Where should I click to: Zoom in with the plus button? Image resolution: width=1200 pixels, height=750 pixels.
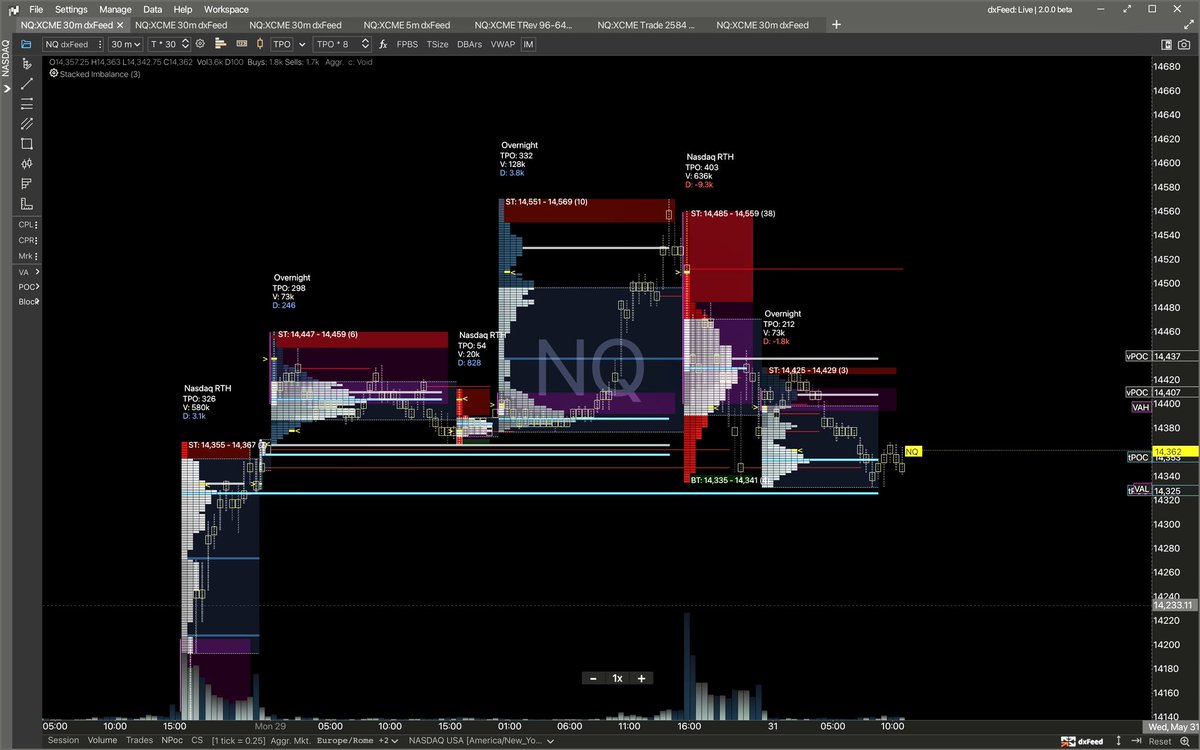[641, 678]
